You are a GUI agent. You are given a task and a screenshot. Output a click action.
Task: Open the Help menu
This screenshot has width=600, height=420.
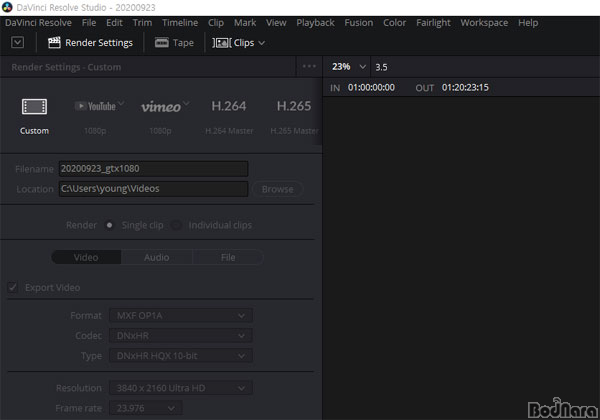click(528, 23)
